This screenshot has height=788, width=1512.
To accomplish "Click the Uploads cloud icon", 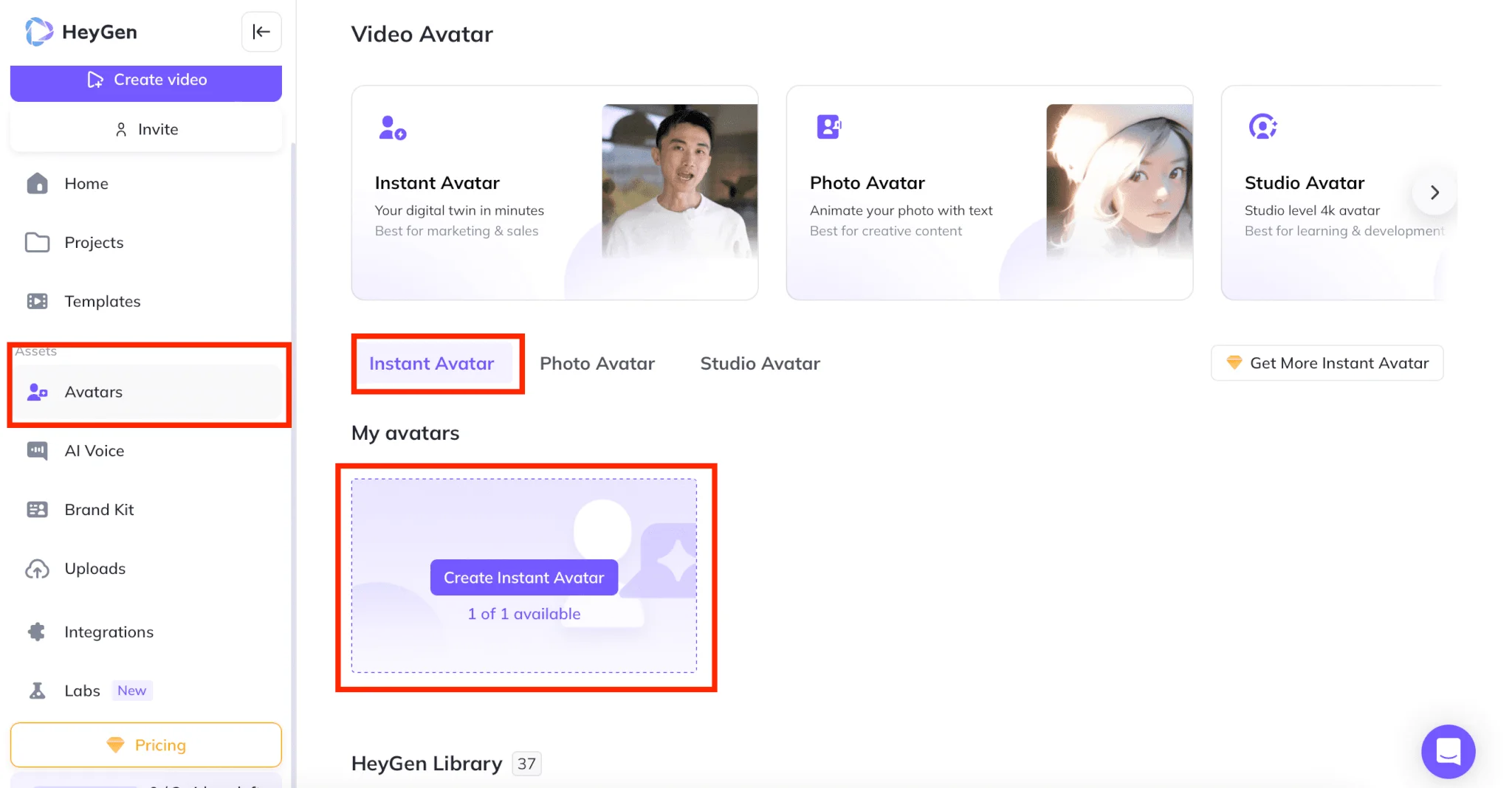I will point(37,569).
